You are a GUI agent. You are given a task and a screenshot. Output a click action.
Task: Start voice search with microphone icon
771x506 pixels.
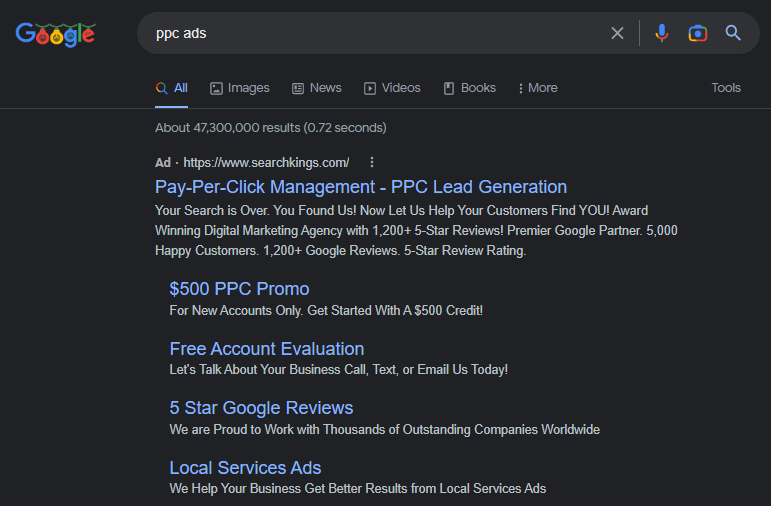click(661, 33)
